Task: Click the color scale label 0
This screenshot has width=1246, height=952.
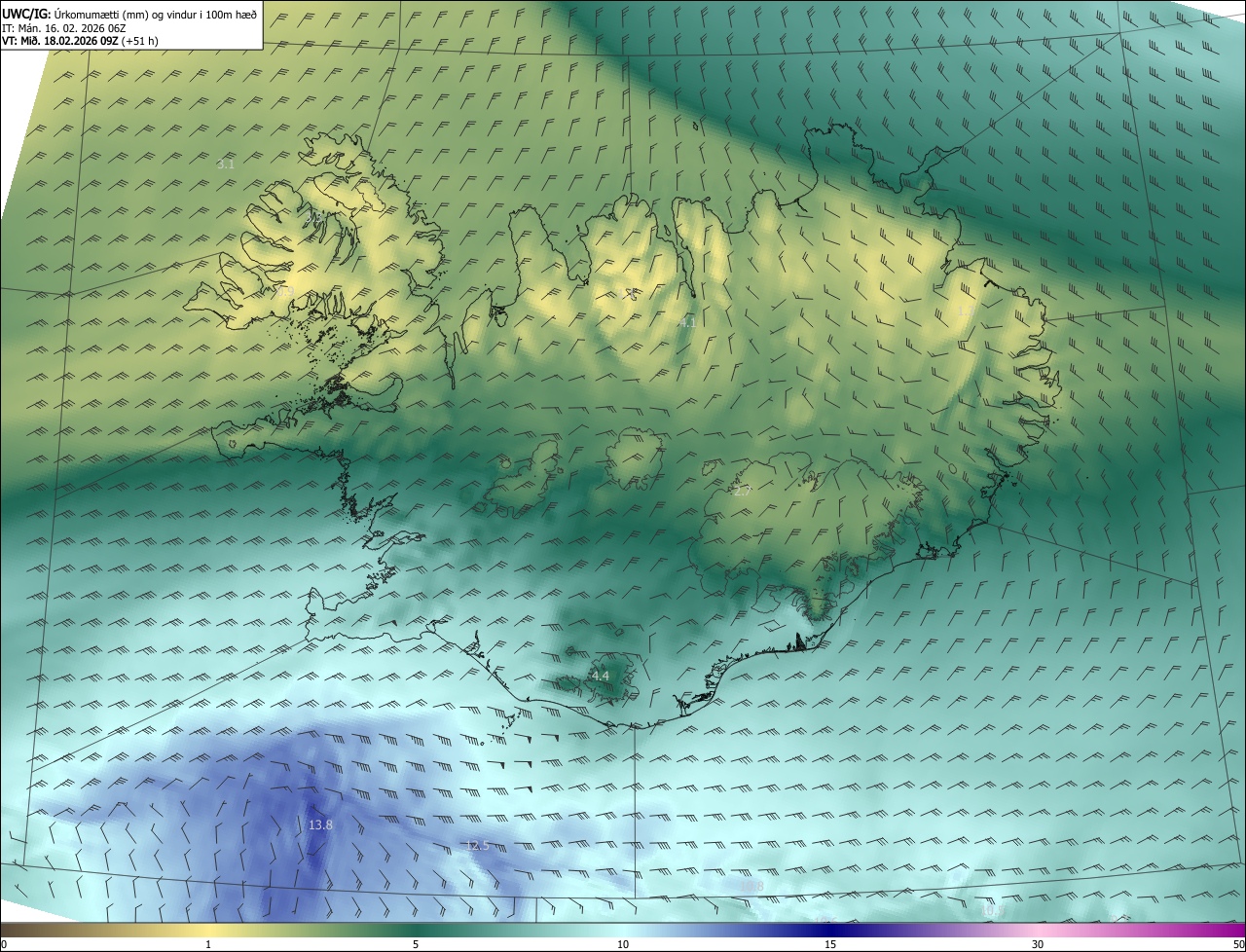Action: click(4, 944)
